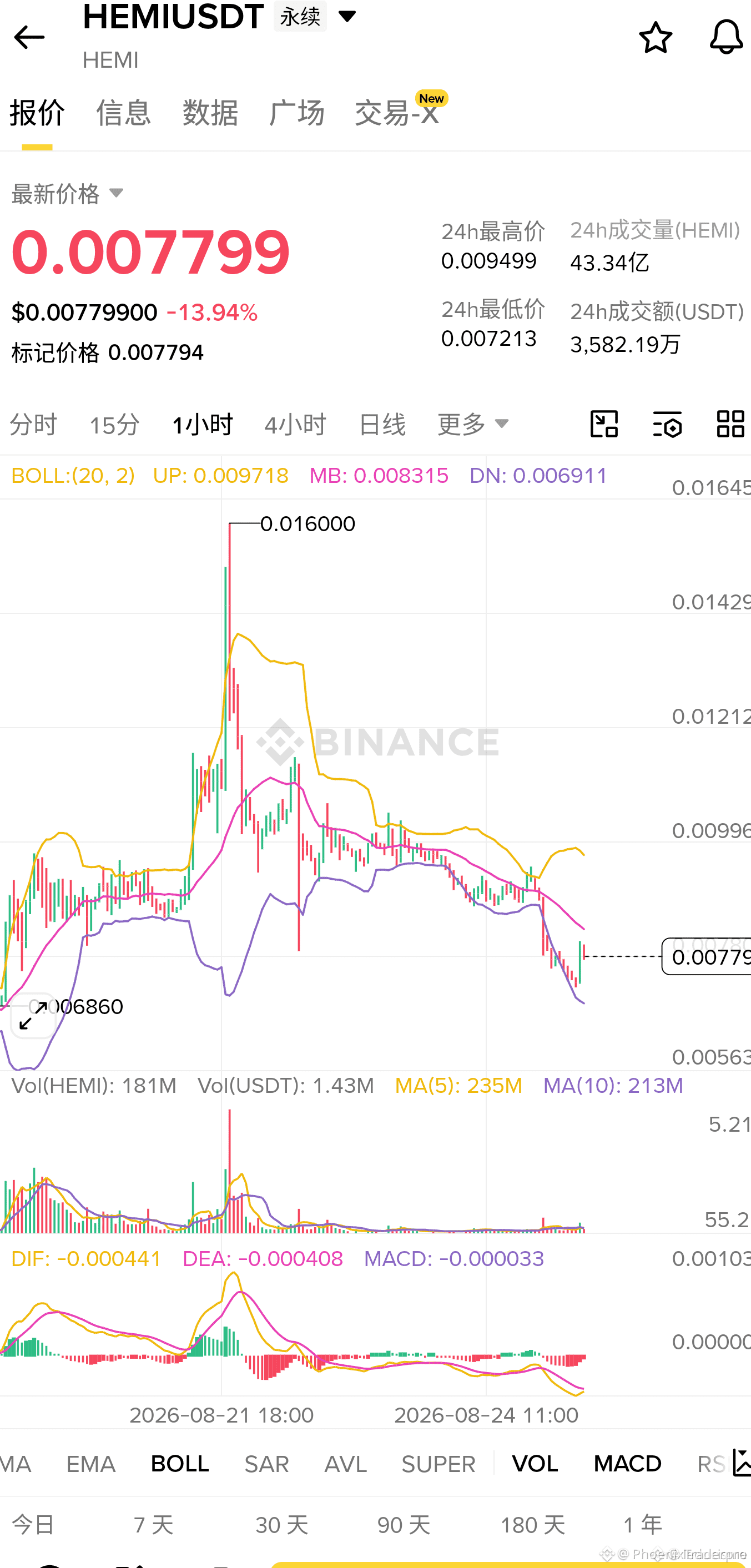The image size is (751, 1568).
Task: Add HEMIUSDT to favorites with star icon
Action: (656, 38)
